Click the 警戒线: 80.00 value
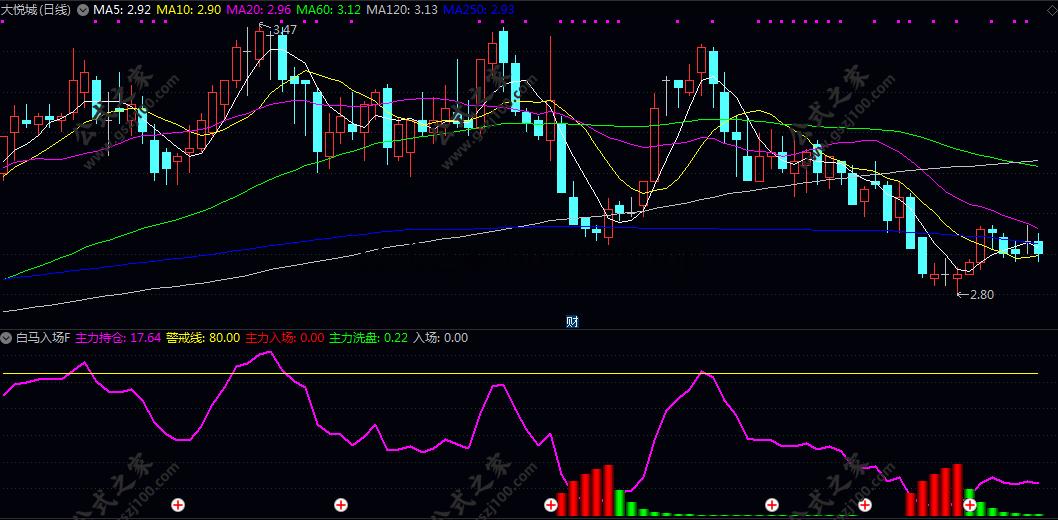This screenshot has height=520, width=1058. [x=202, y=337]
